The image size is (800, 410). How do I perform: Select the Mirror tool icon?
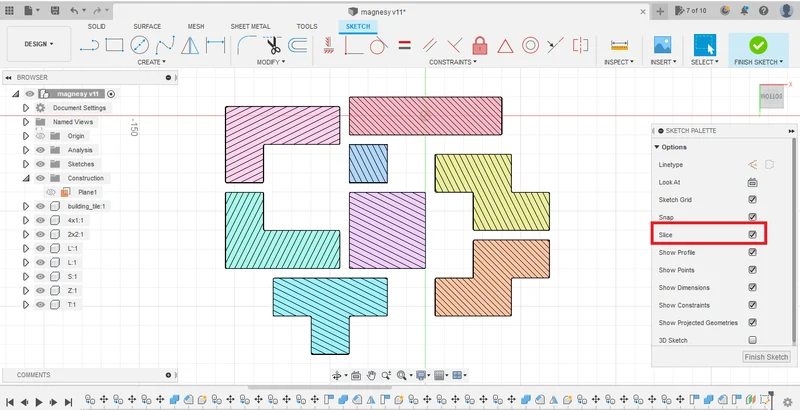(190, 45)
